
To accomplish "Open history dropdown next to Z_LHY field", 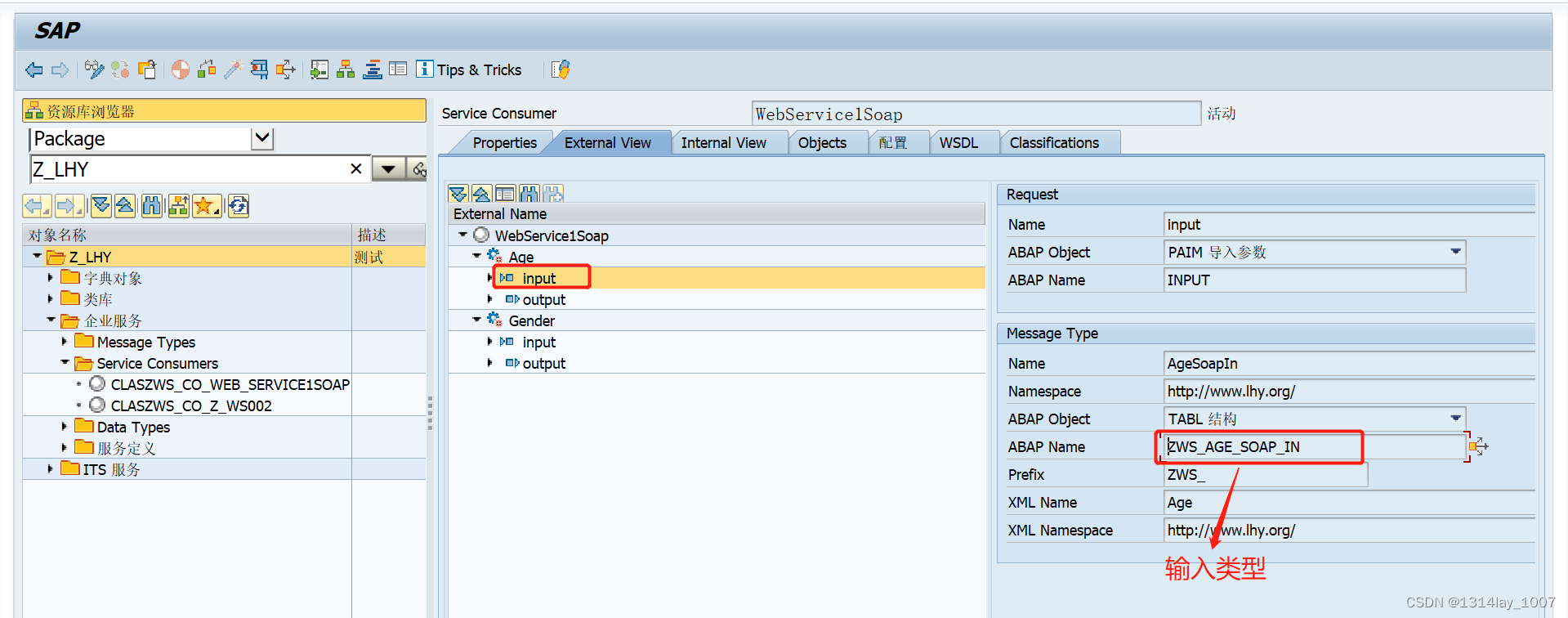I will (x=389, y=169).
